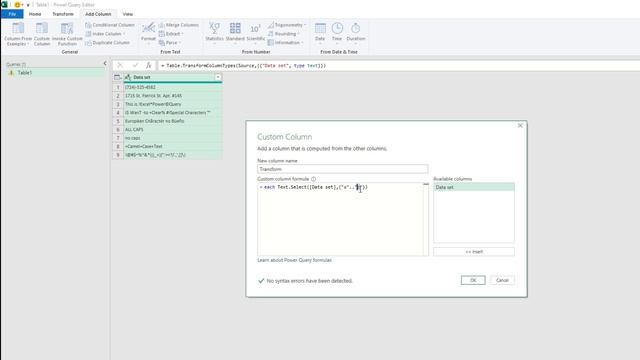
Task: Open Information dropdown
Action: click(285, 42)
